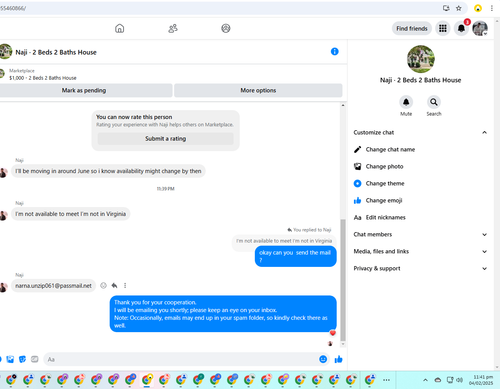This screenshot has height=389, width=500.
Task: Click the blue conversation info icon
Action: point(335,52)
